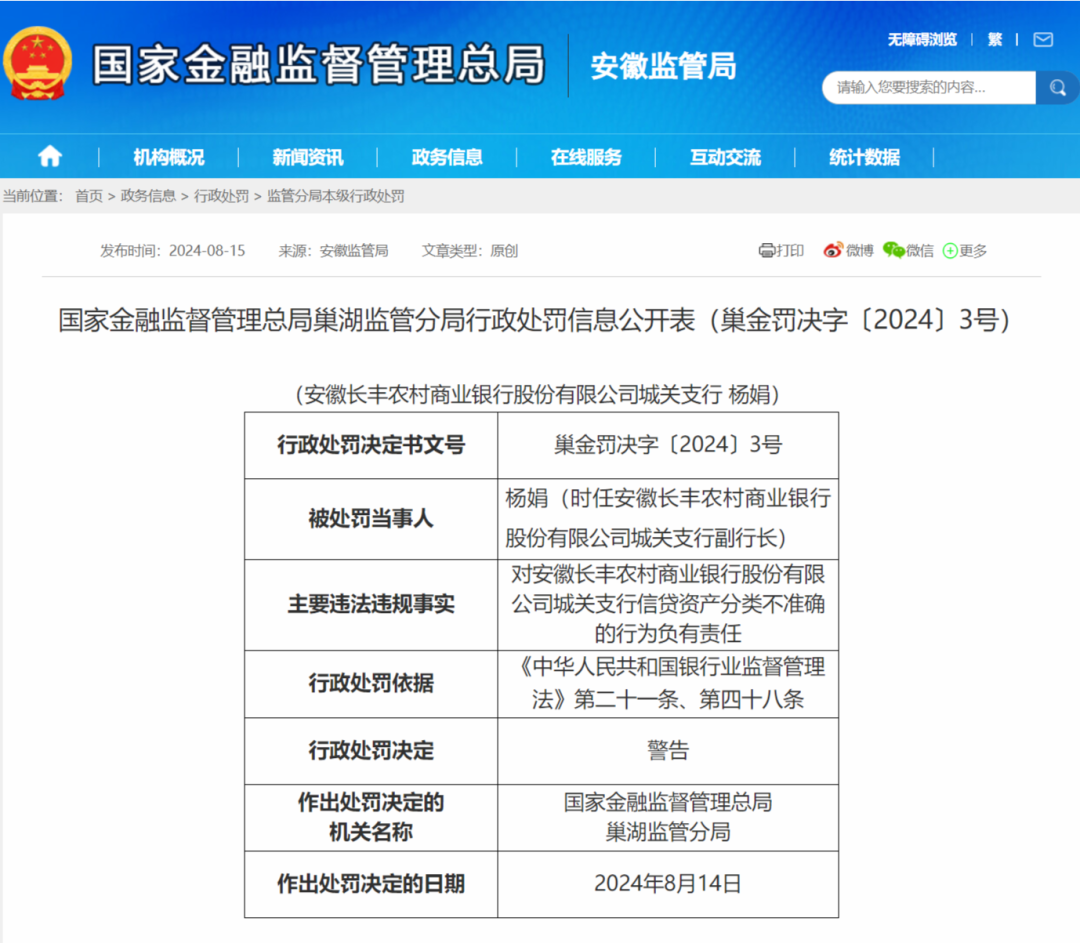The image size is (1080, 943).
Task: Click 行政处罚 breadcrumb link
Action: coord(221,196)
